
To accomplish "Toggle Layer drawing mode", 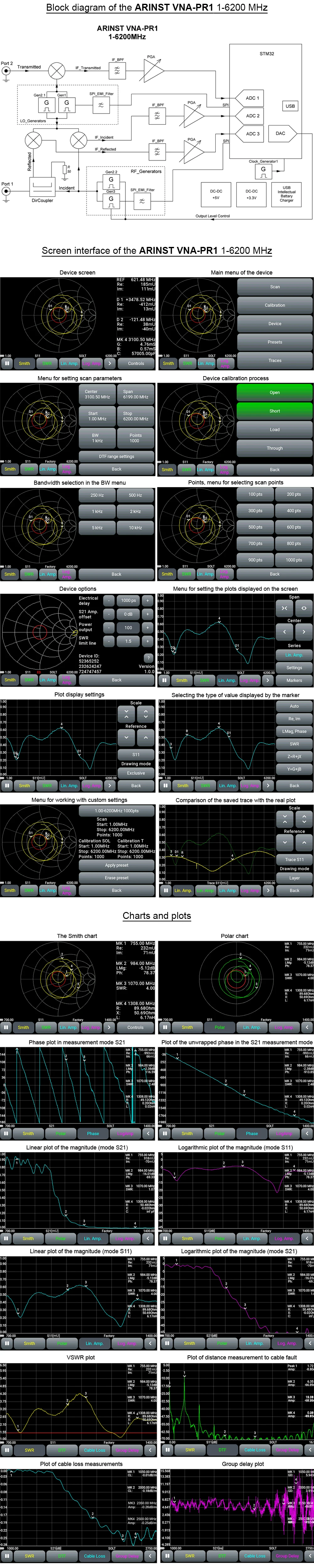I will pyautogui.click(x=294, y=878).
